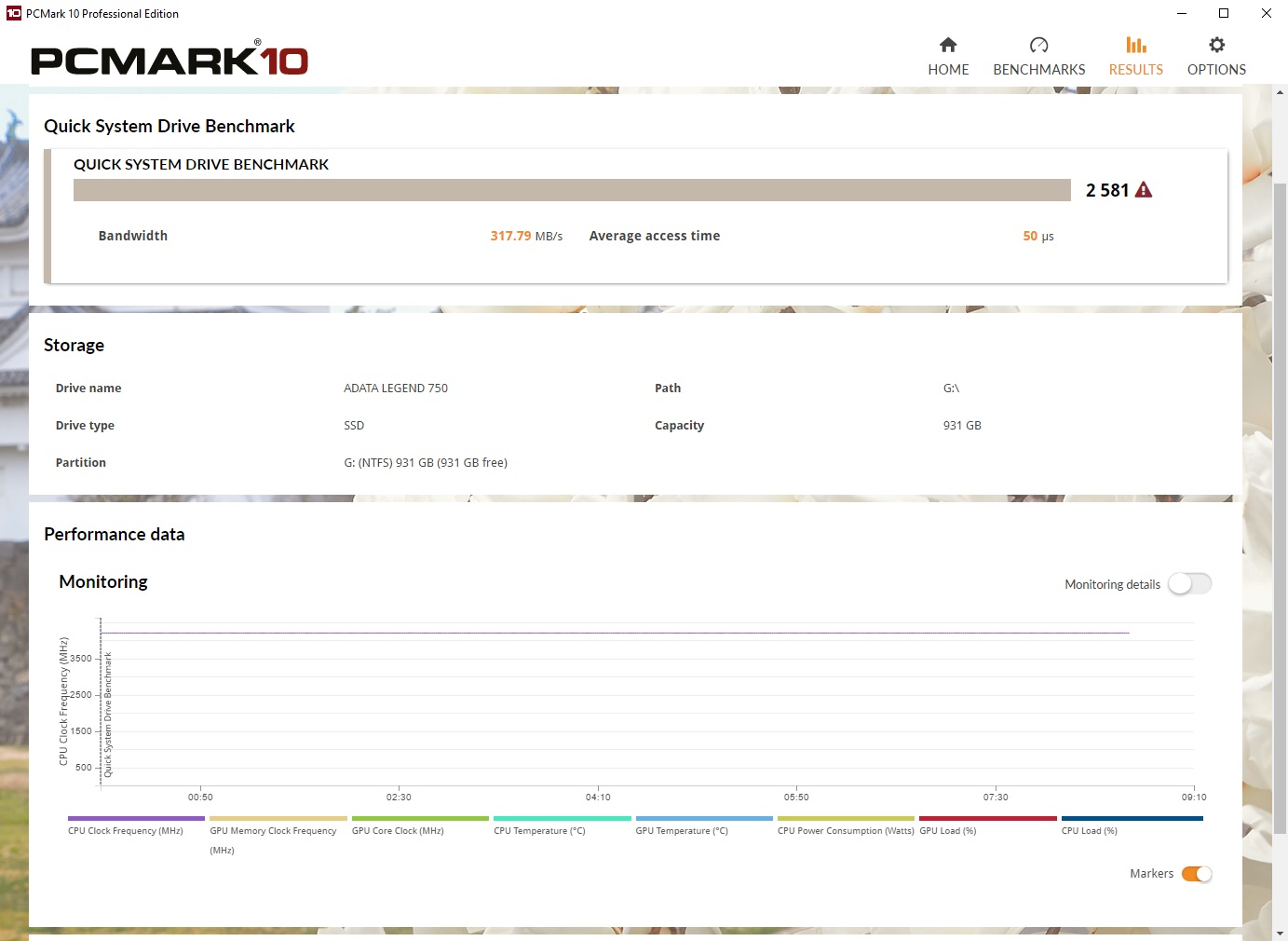Select the GPU Temperature blue legend swatch
This screenshot has height=941, width=1288.
704,819
